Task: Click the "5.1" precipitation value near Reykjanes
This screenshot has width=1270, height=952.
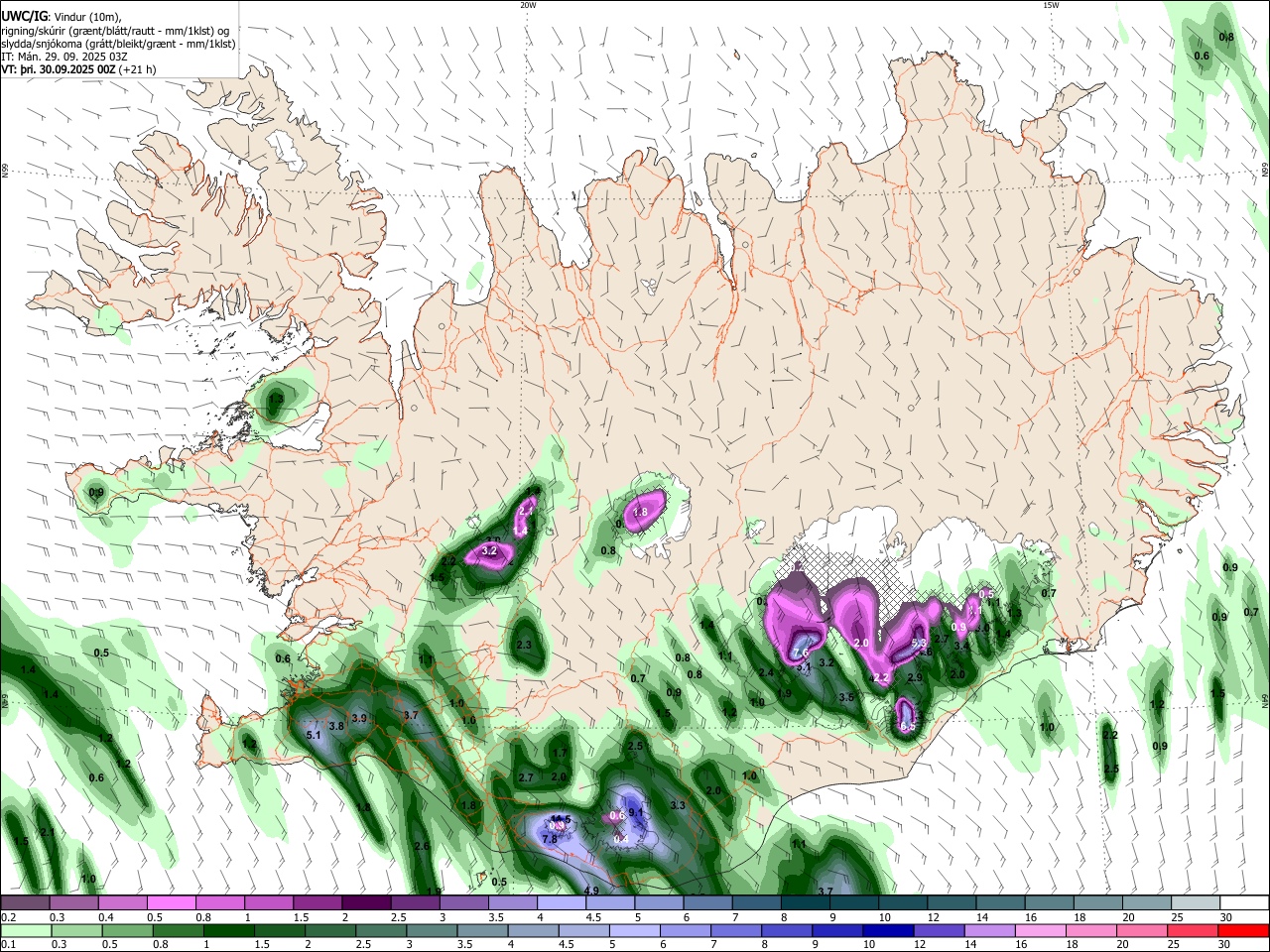Action: click(314, 736)
